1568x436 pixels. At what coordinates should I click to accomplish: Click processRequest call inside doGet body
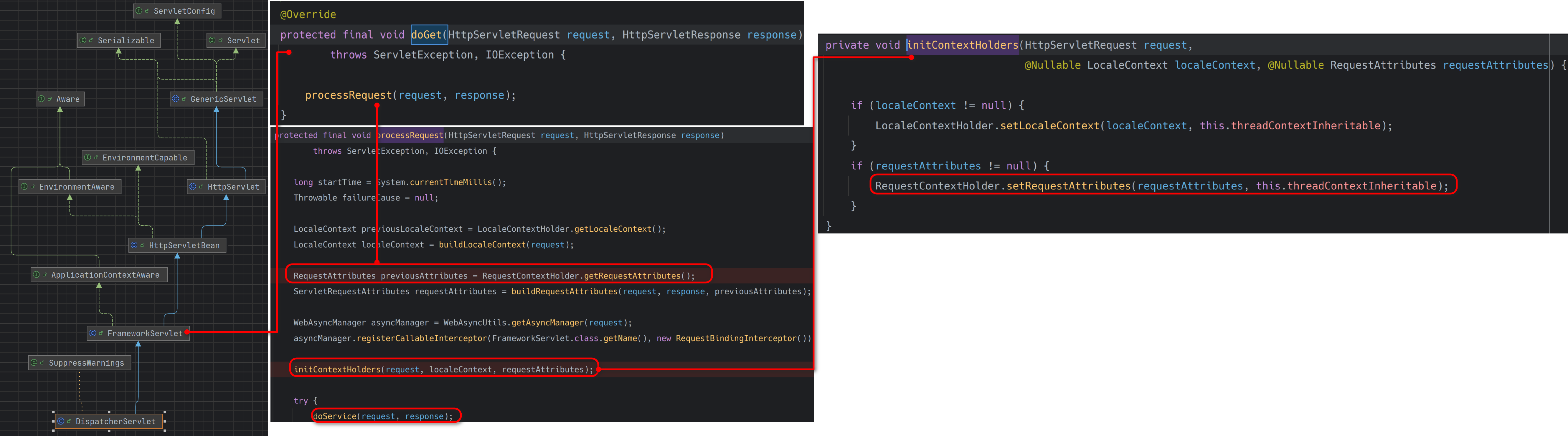point(349,95)
